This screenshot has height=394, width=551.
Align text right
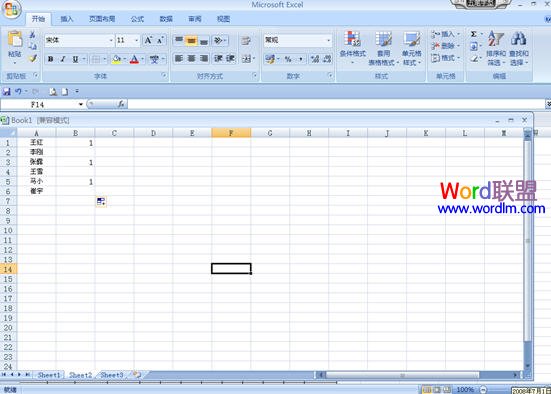204,58
